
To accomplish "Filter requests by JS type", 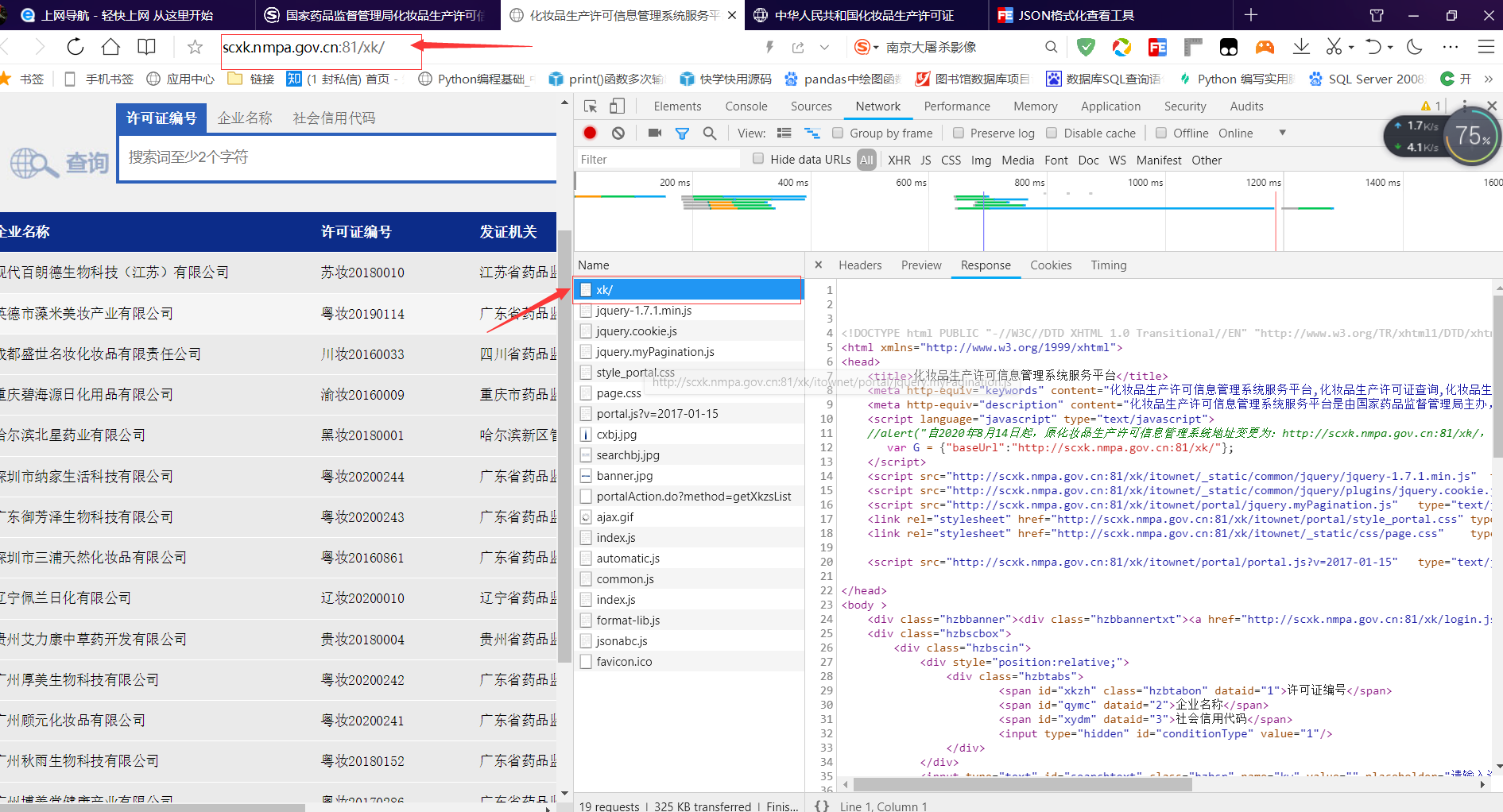I will tap(926, 160).
